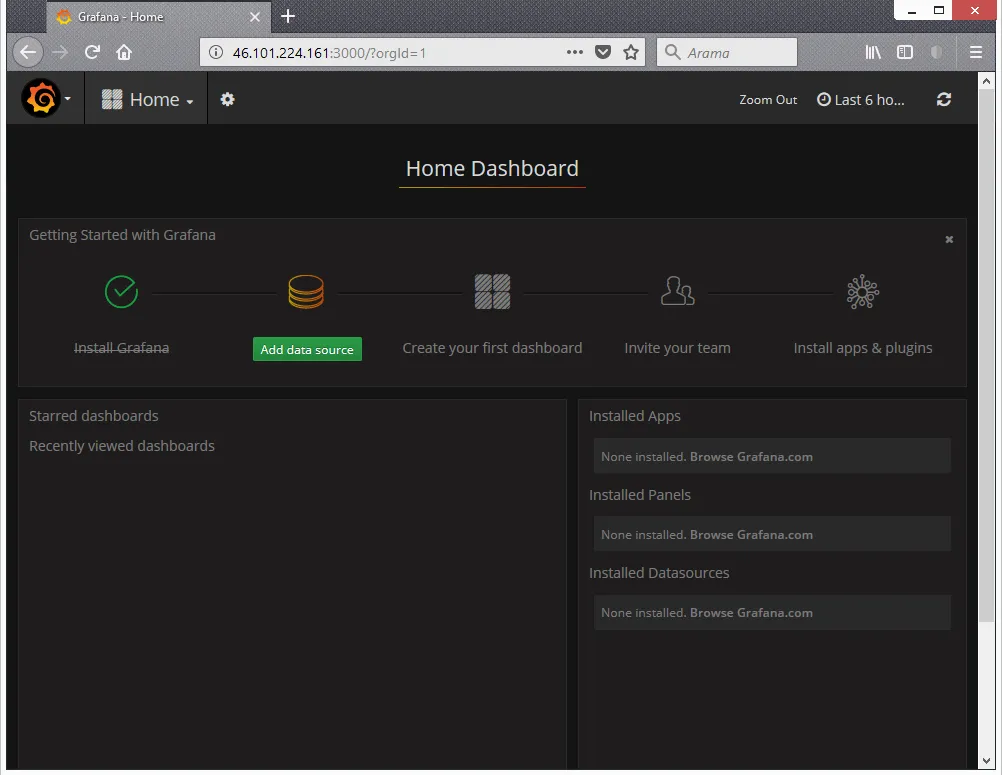Open Create your first dashboard link
This screenshot has width=1002, height=775.
492,348
